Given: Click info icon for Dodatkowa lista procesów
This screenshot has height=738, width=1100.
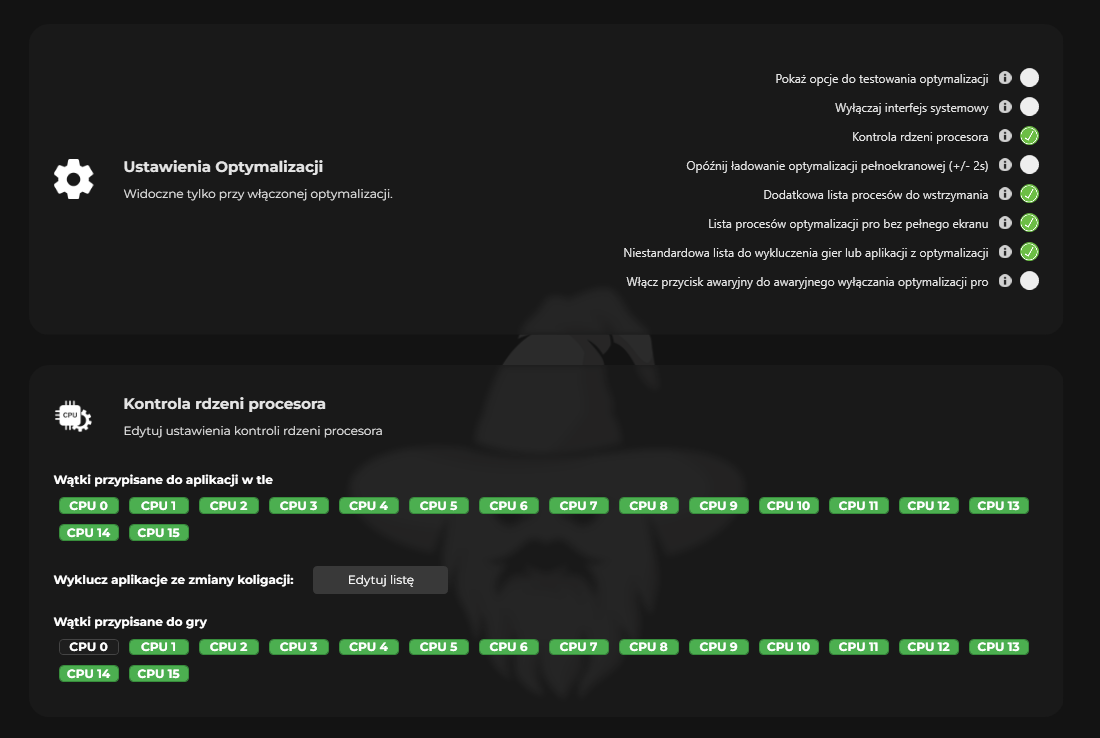Looking at the screenshot, I should pos(1005,194).
